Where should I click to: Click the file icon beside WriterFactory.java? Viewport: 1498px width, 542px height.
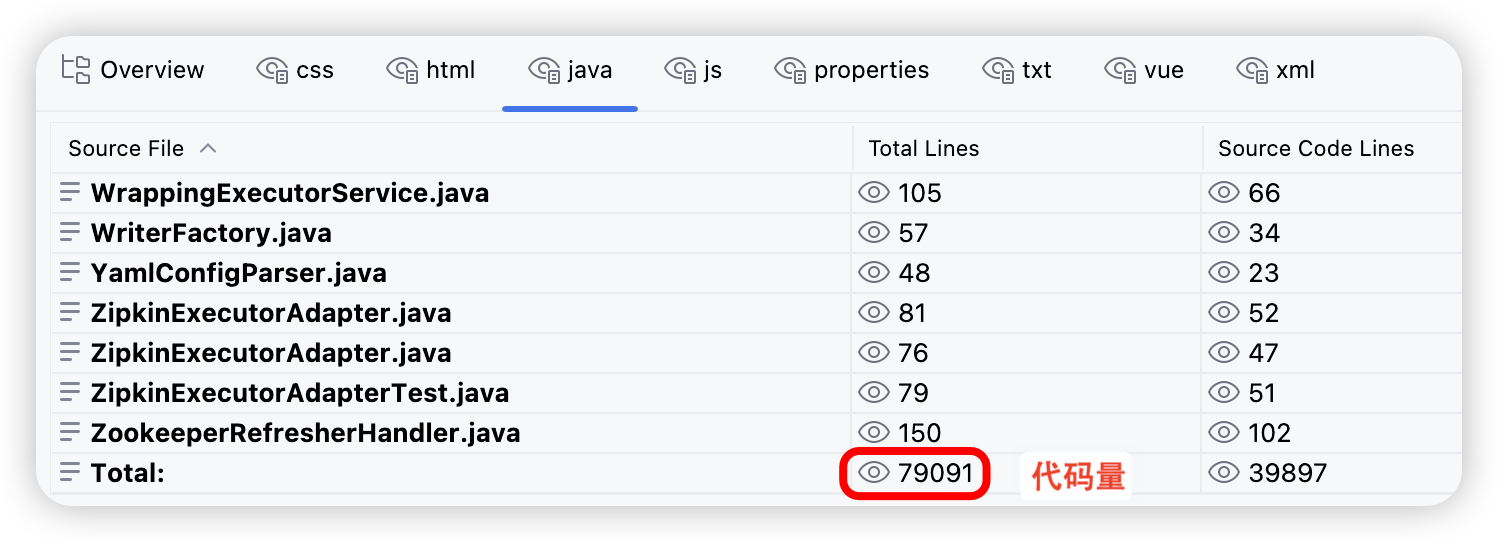(70, 232)
